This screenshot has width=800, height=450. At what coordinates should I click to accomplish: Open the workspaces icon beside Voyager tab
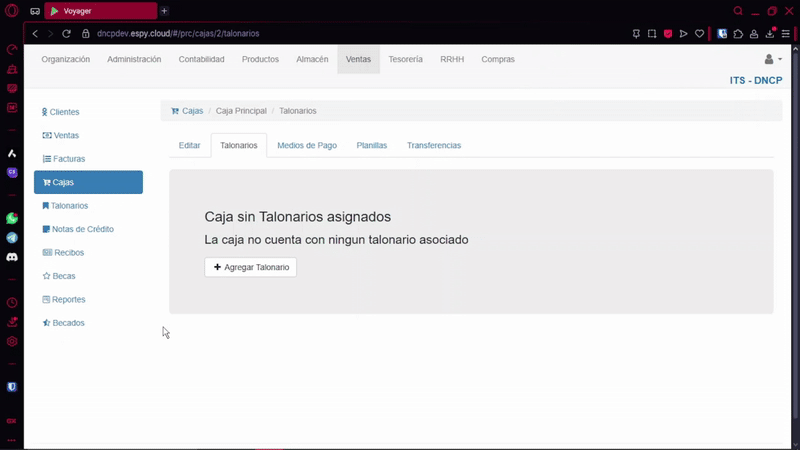[x=35, y=11]
